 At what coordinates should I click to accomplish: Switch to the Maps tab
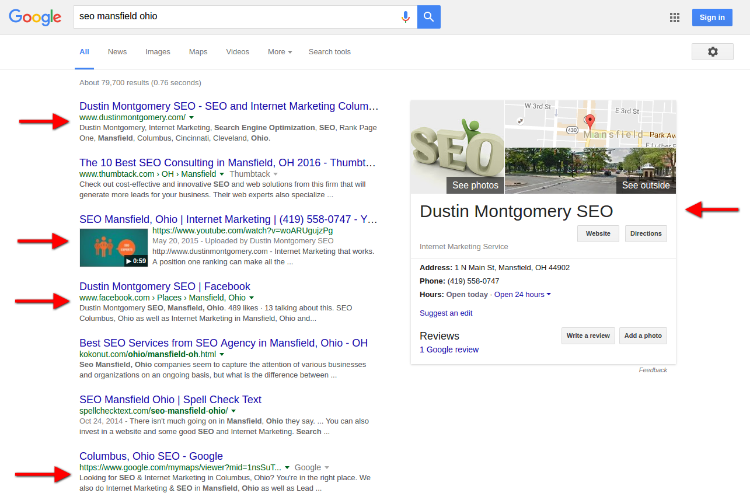(198, 52)
